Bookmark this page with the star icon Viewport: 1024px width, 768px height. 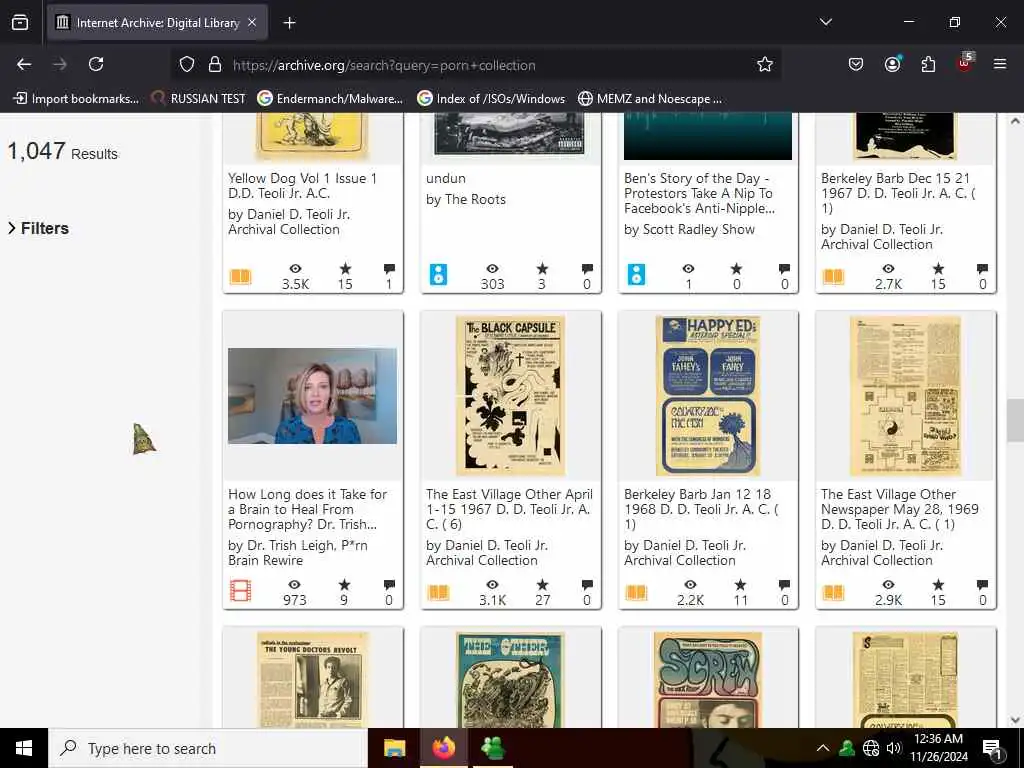click(x=765, y=64)
